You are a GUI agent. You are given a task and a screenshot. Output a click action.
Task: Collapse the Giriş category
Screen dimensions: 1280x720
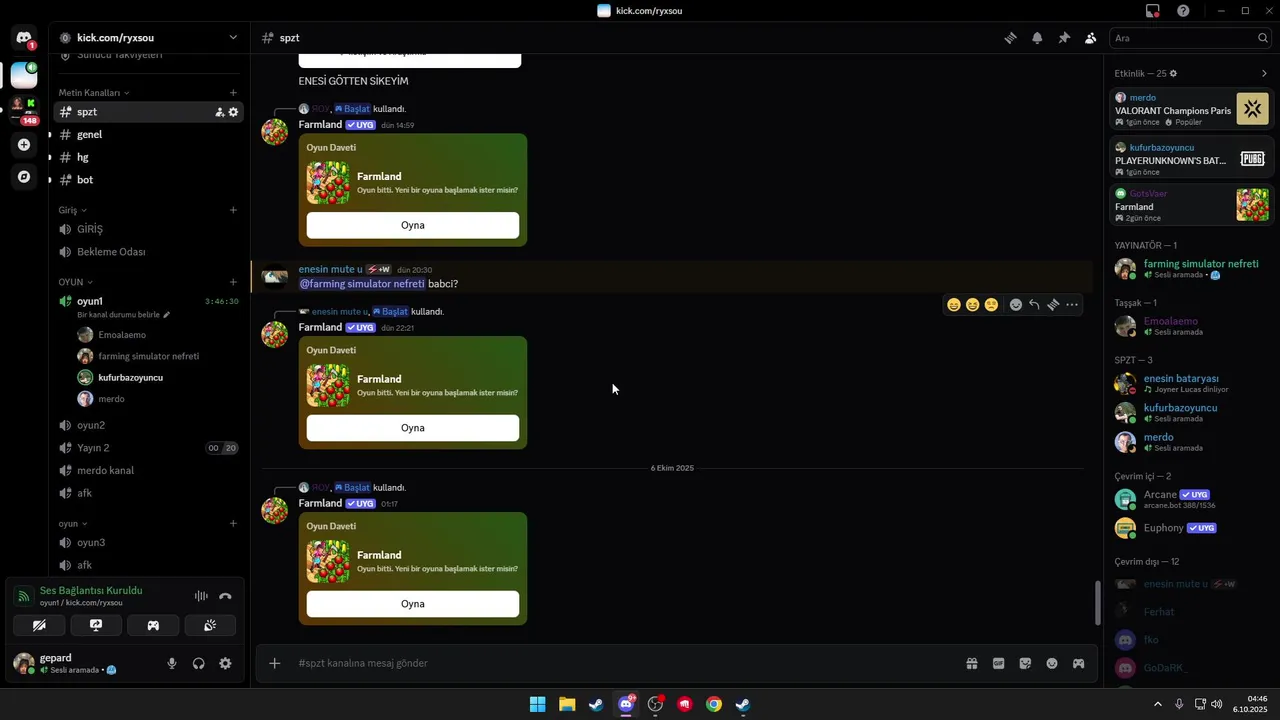point(72,210)
